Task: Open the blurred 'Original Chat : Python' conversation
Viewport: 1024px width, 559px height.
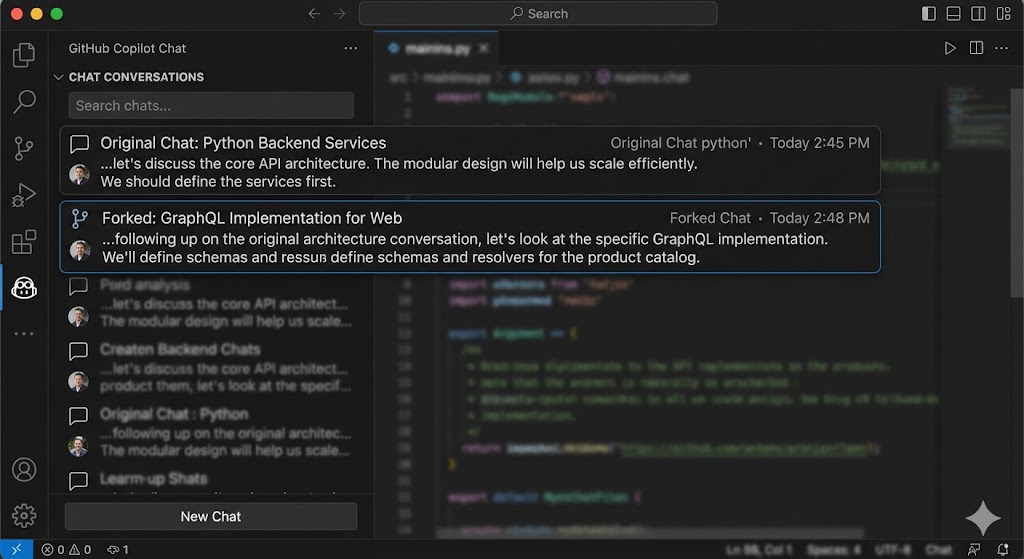Action: point(211,432)
